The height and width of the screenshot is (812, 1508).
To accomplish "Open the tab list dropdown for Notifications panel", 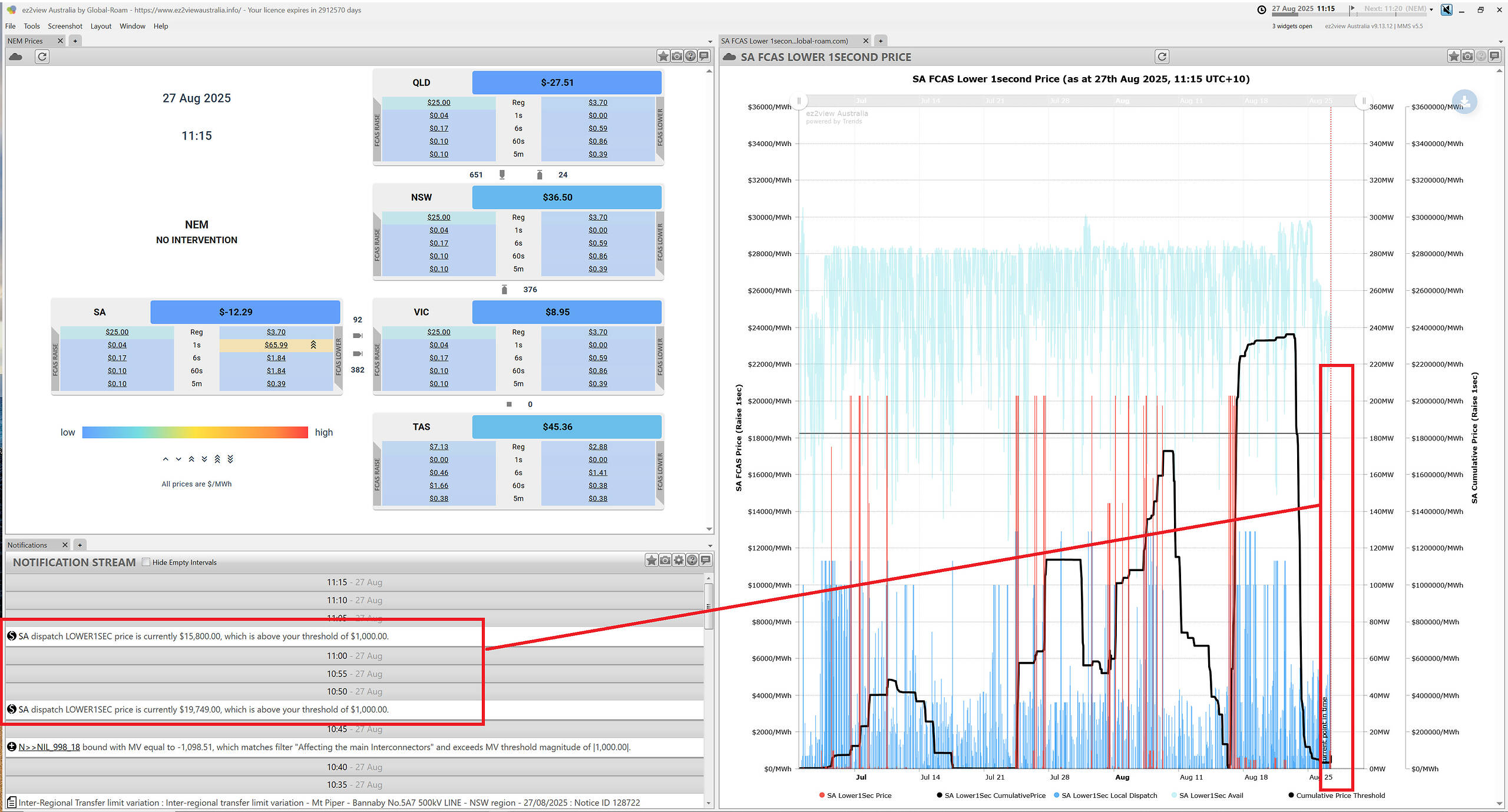I will tap(710, 546).
